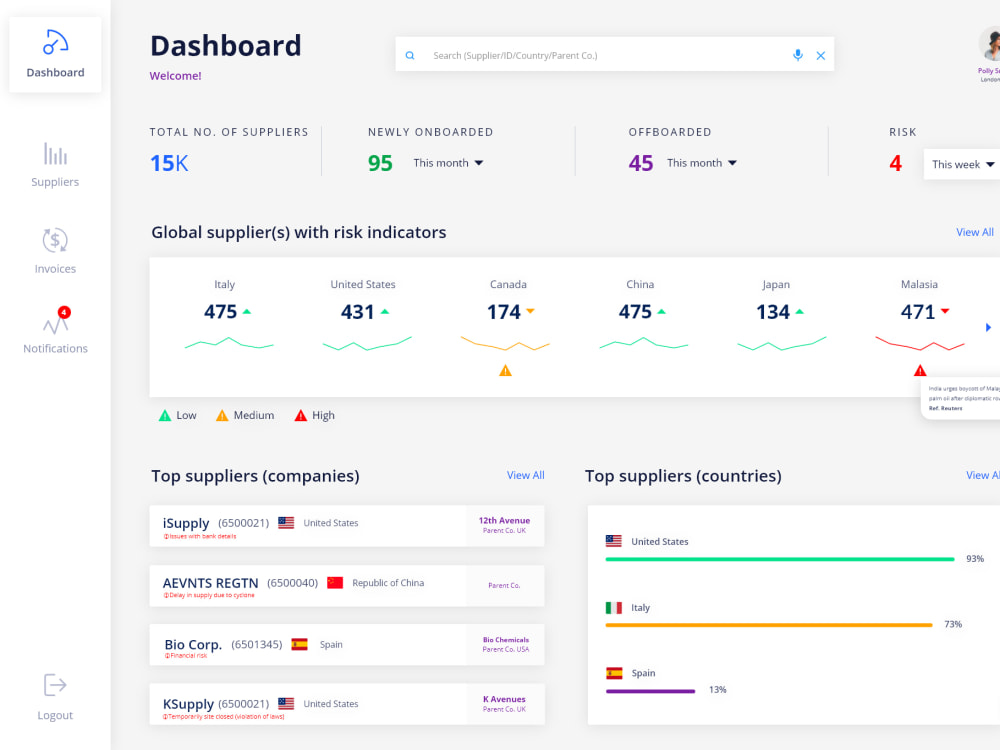Expand Offboarded This month dropdown
The image size is (1000, 750).
tap(702, 163)
